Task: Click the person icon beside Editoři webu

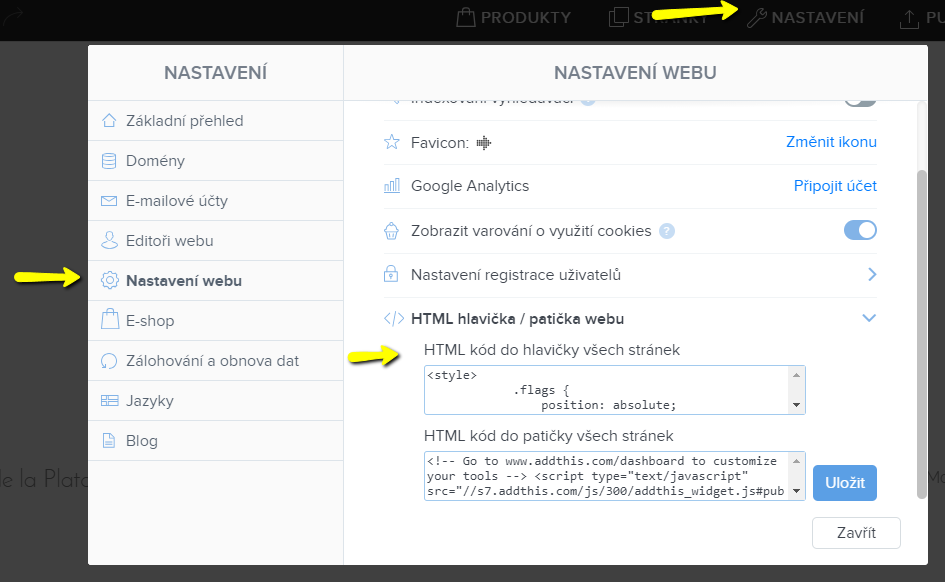Action: pos(109,240)
